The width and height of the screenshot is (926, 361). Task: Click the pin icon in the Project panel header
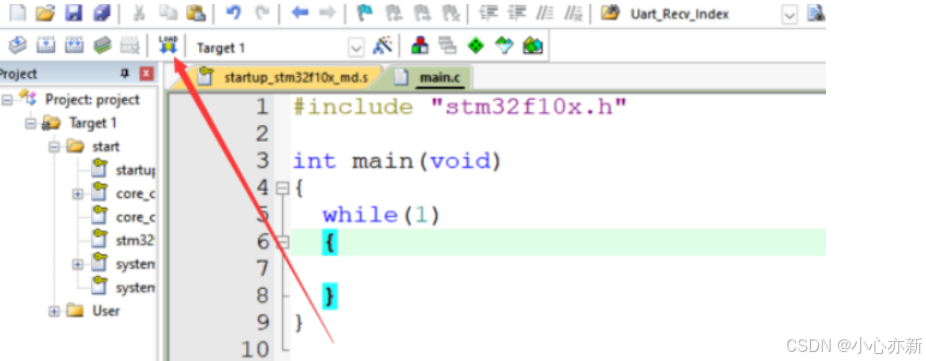point(125,74)
